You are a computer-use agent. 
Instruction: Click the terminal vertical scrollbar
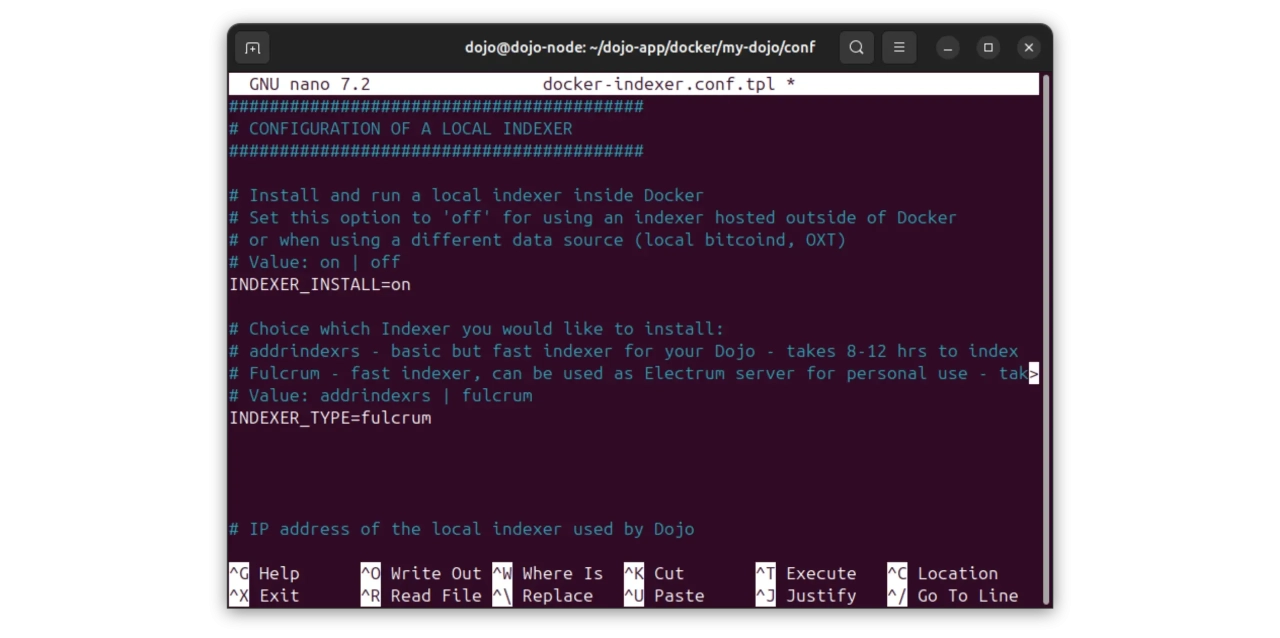[x=1044, y=340]
